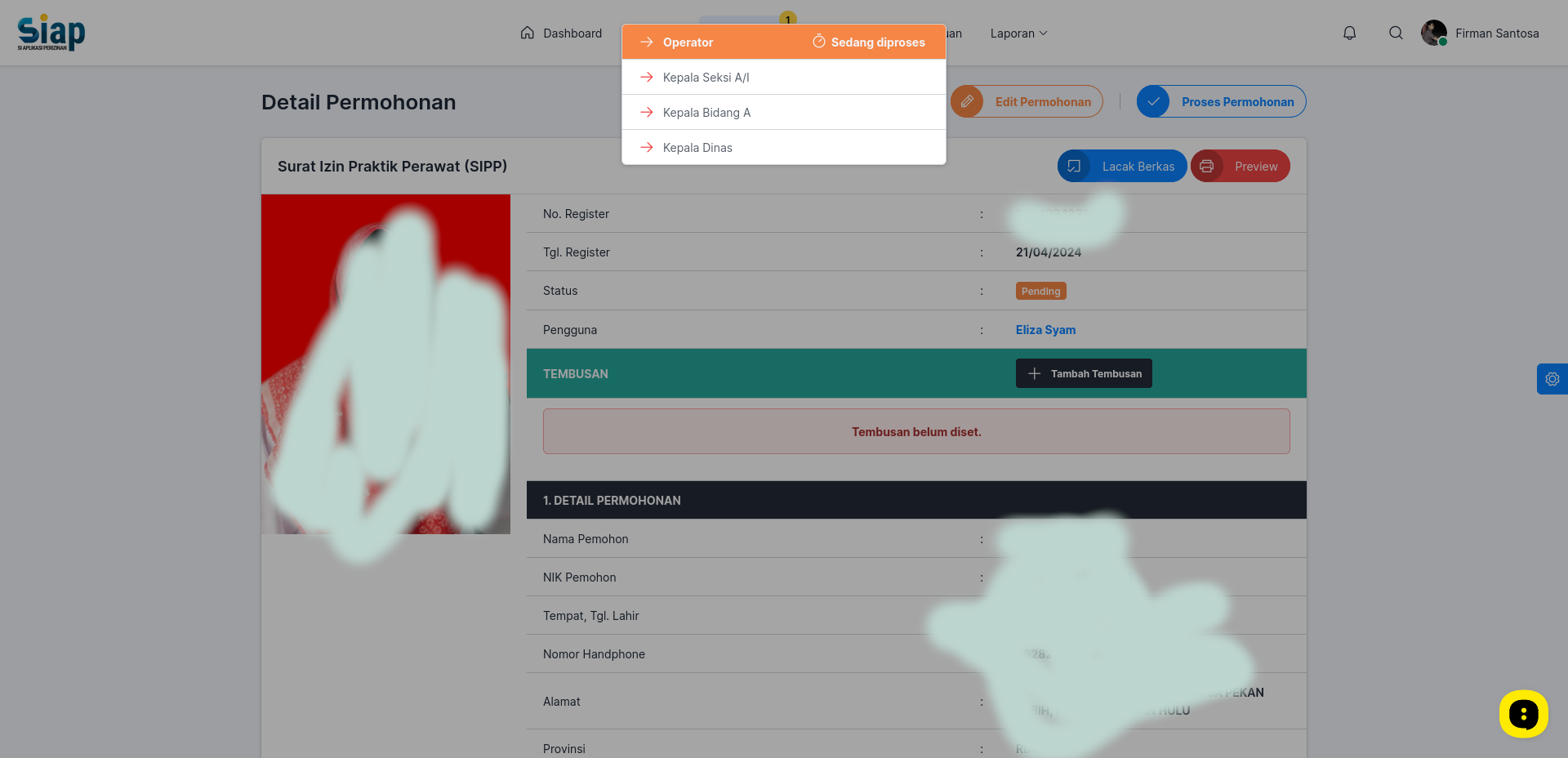Click the search magnifier icon
The height and width of the screenshot is (758, 1568).
tap(1396, 33)
